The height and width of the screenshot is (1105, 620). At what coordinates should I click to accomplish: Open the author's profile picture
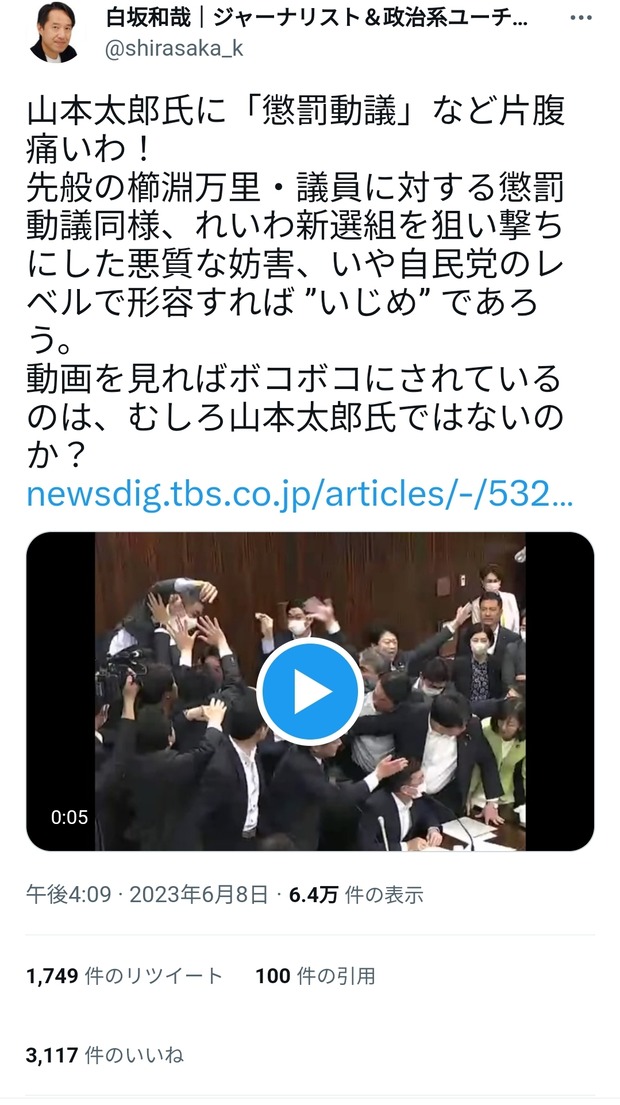54,32
